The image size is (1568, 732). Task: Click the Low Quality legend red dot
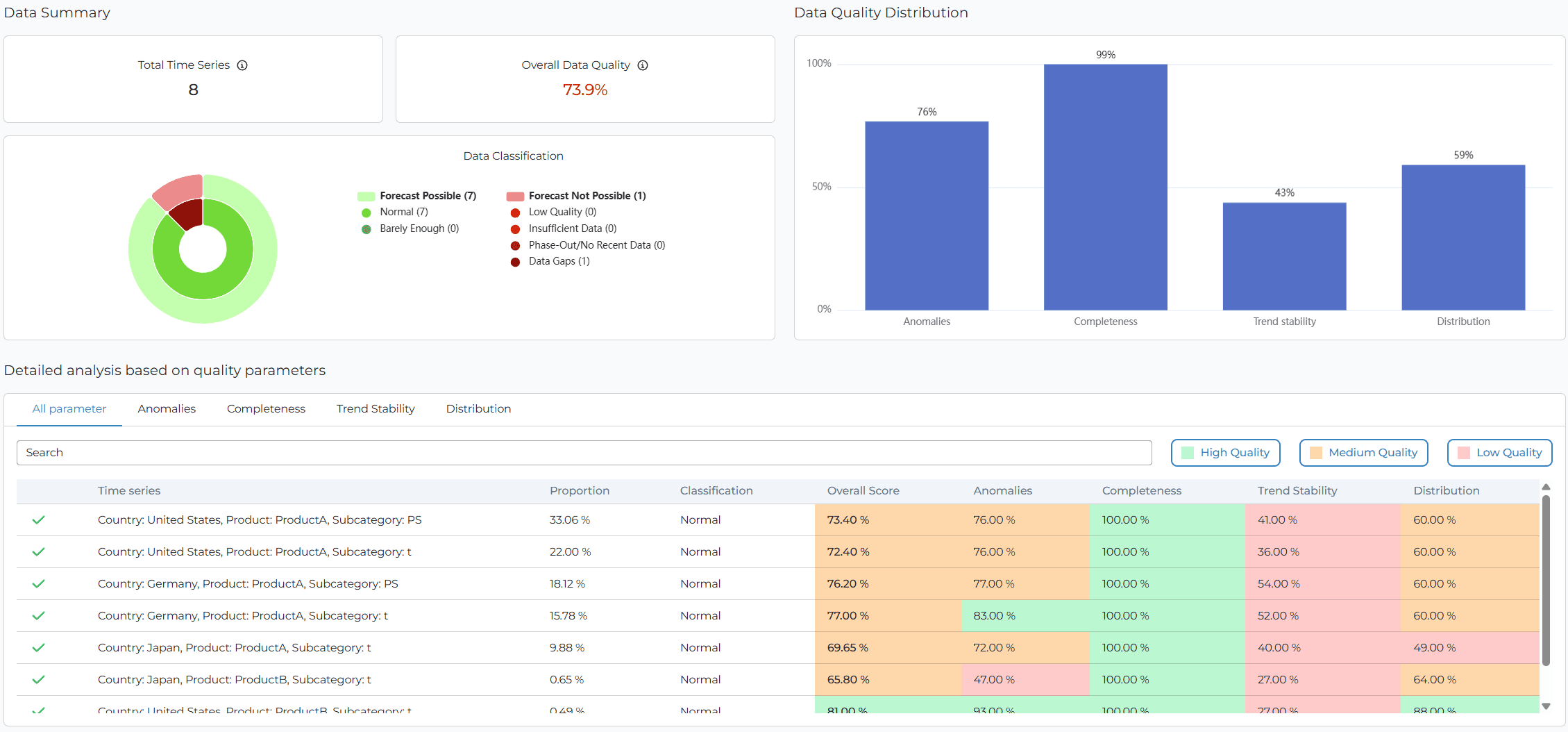point(515,213)
